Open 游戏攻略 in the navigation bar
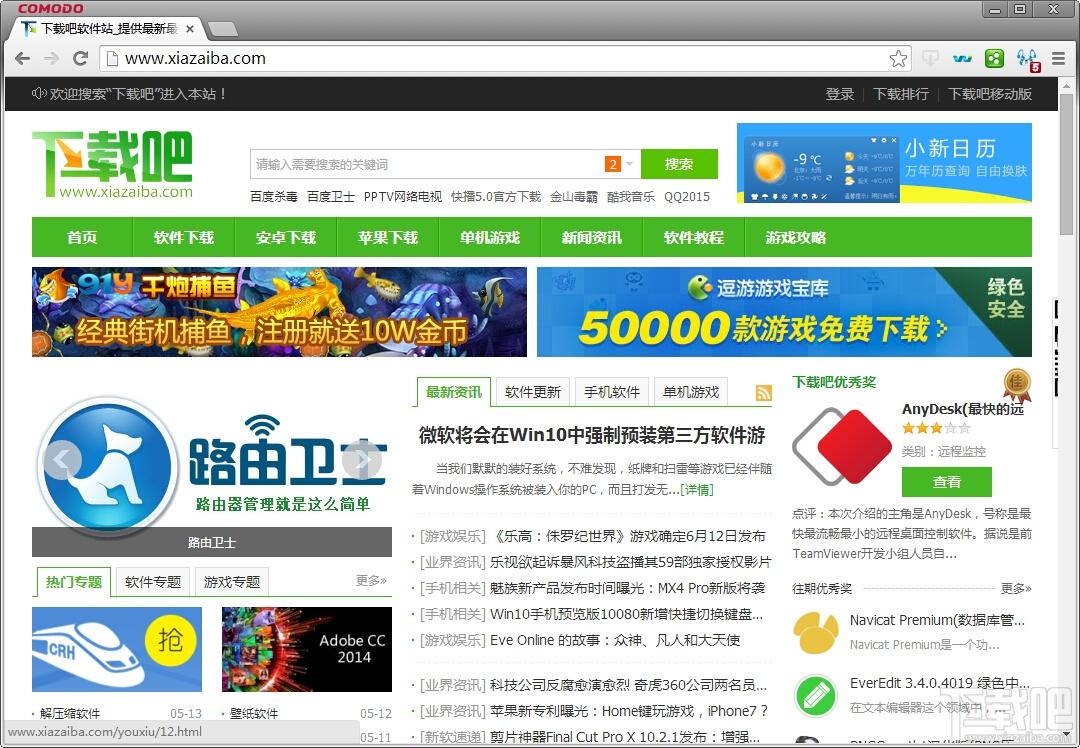This screenshot has width=1080, height=748. (796, 238)
